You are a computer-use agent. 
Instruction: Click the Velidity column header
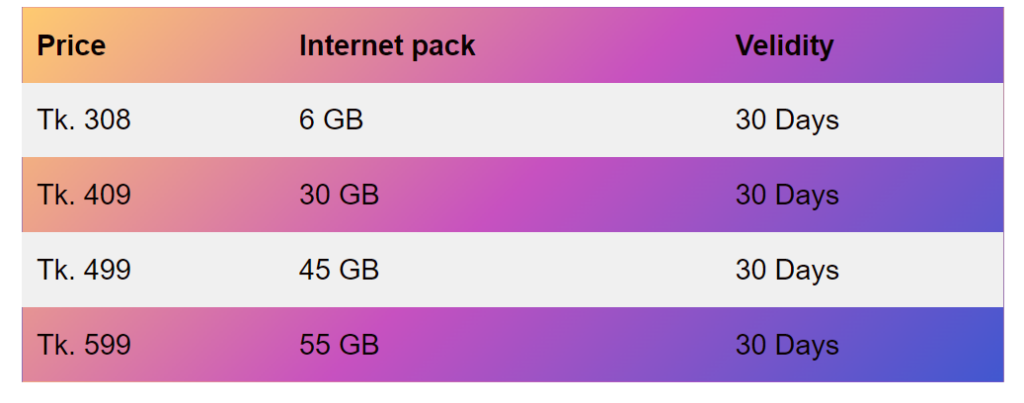pos(784,46)
